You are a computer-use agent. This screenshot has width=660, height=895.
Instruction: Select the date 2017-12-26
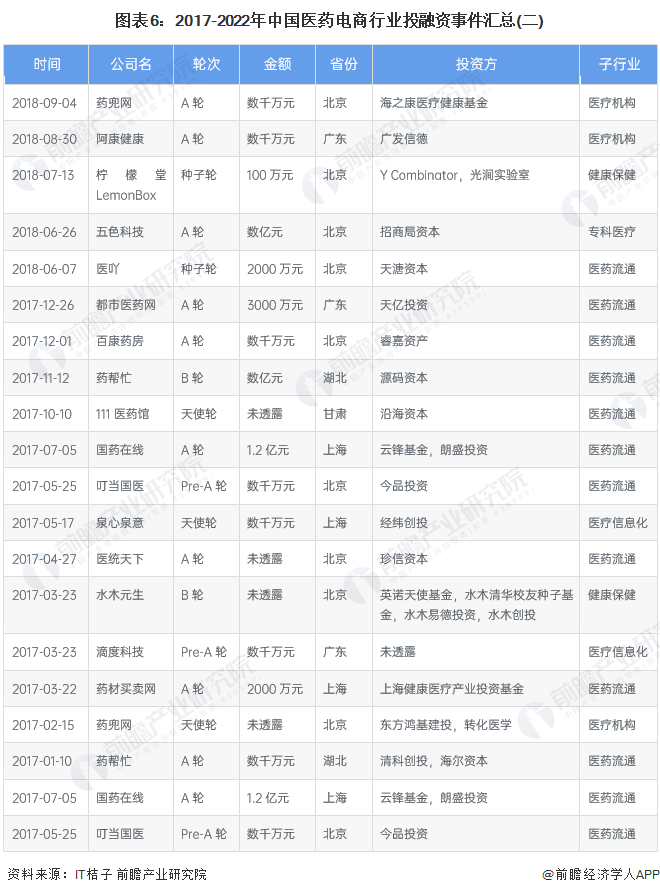coord(43,305)
